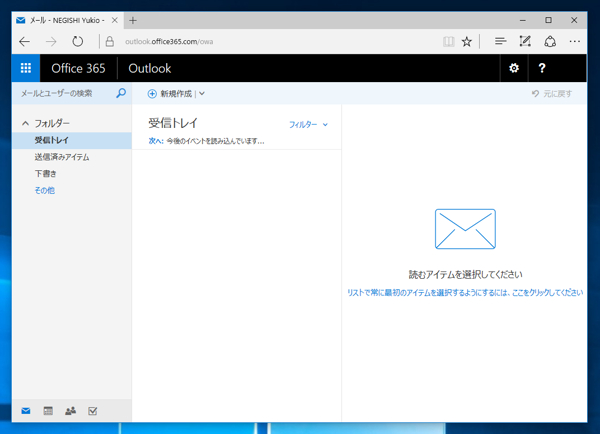The width and height of the screenshot is (600, 434).
Task: Click the Office 365 header link
Action: pyautogui.click(x=78, y=68)
